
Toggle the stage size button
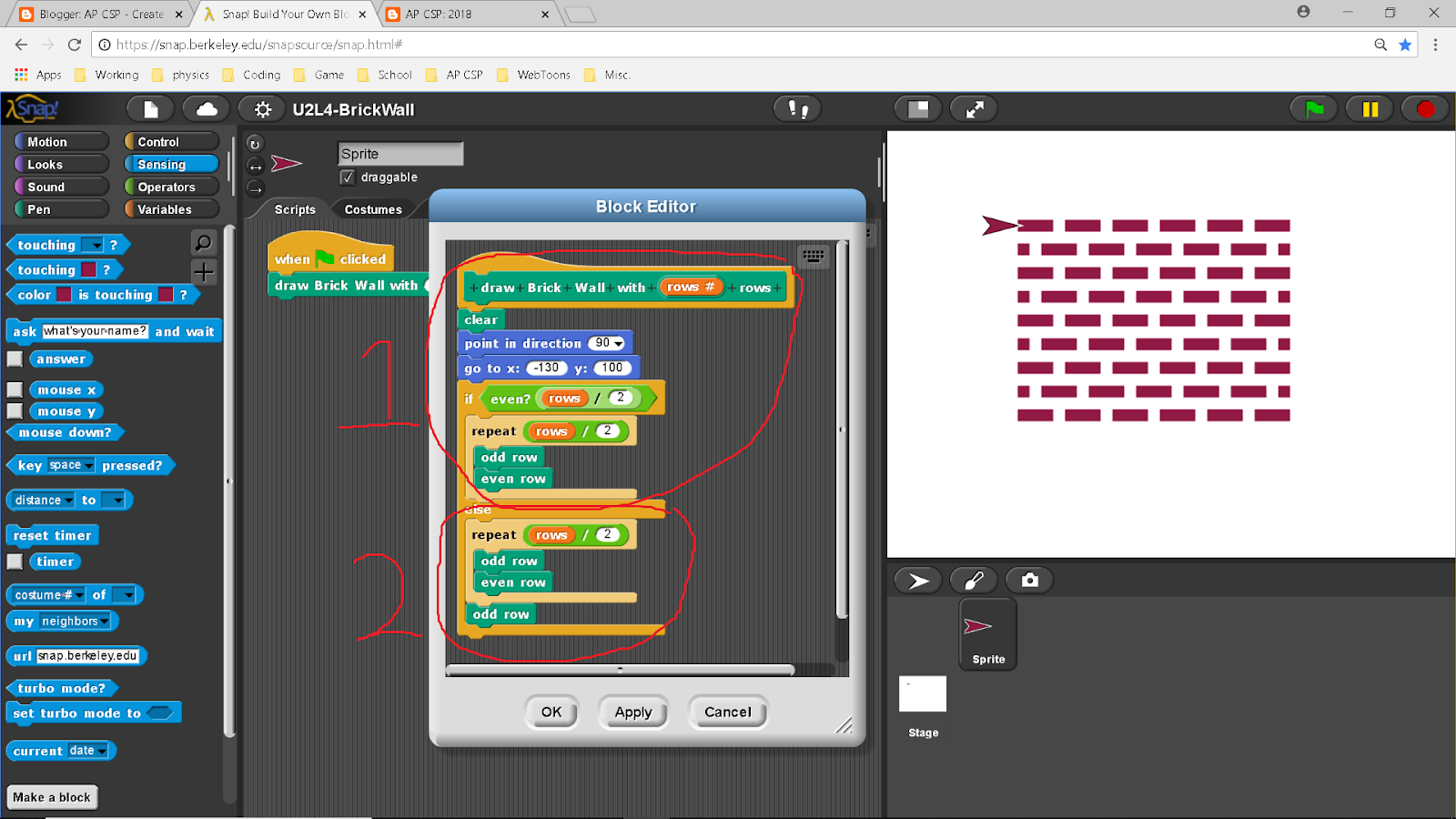tap(918, 109)
